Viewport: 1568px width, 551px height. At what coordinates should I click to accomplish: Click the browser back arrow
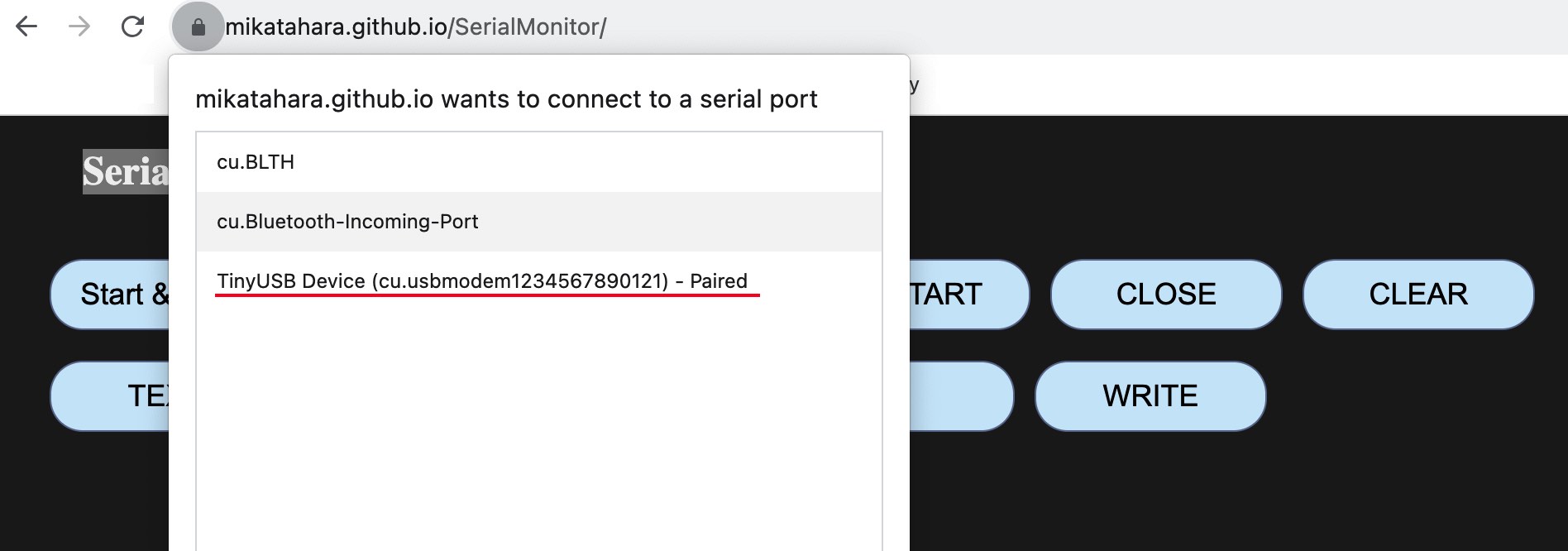[x=26, y=27]
